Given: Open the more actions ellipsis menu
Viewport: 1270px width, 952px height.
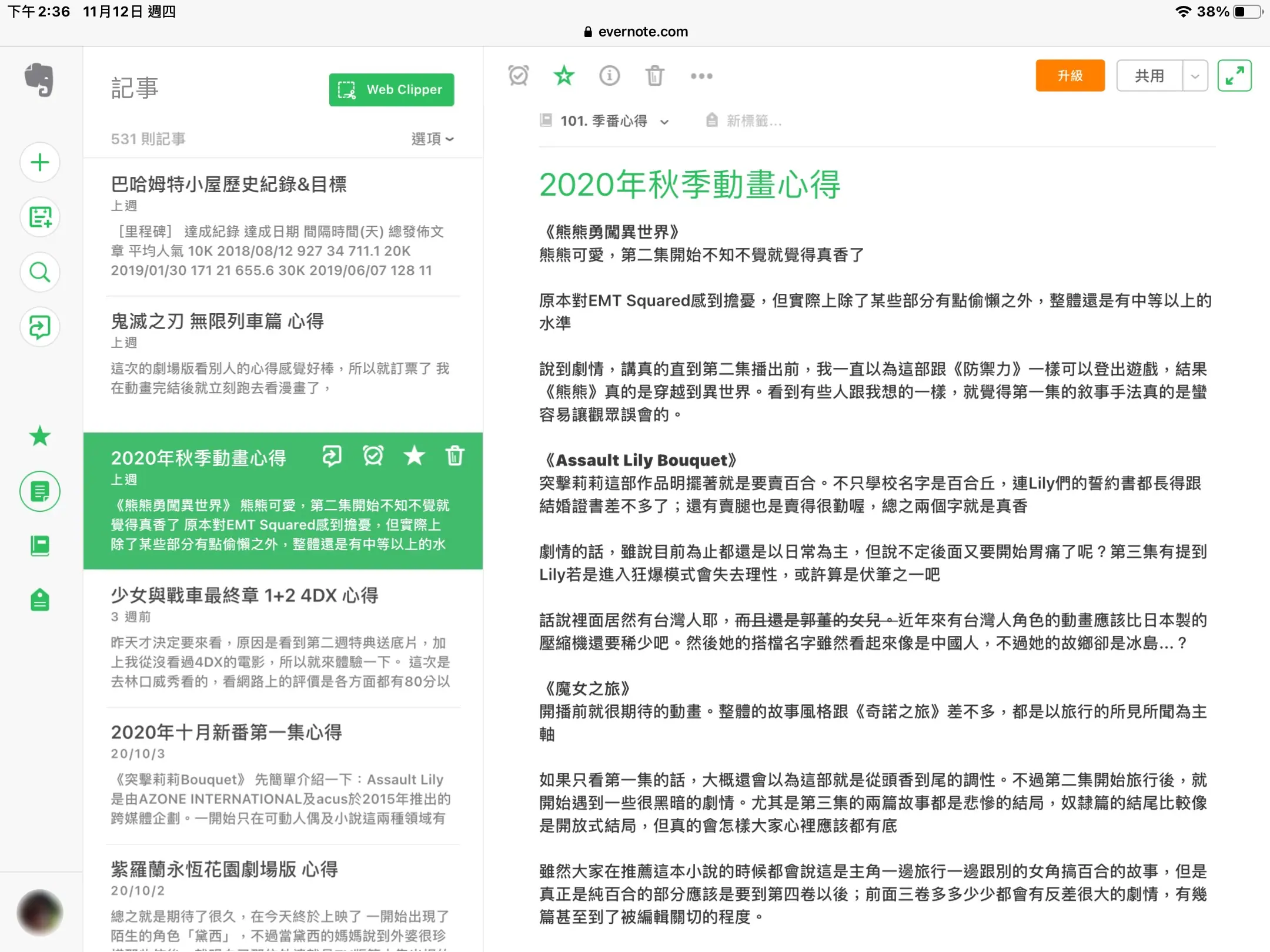Looking at the screenshot, I should pyautogui.click(x=701, y=76).
